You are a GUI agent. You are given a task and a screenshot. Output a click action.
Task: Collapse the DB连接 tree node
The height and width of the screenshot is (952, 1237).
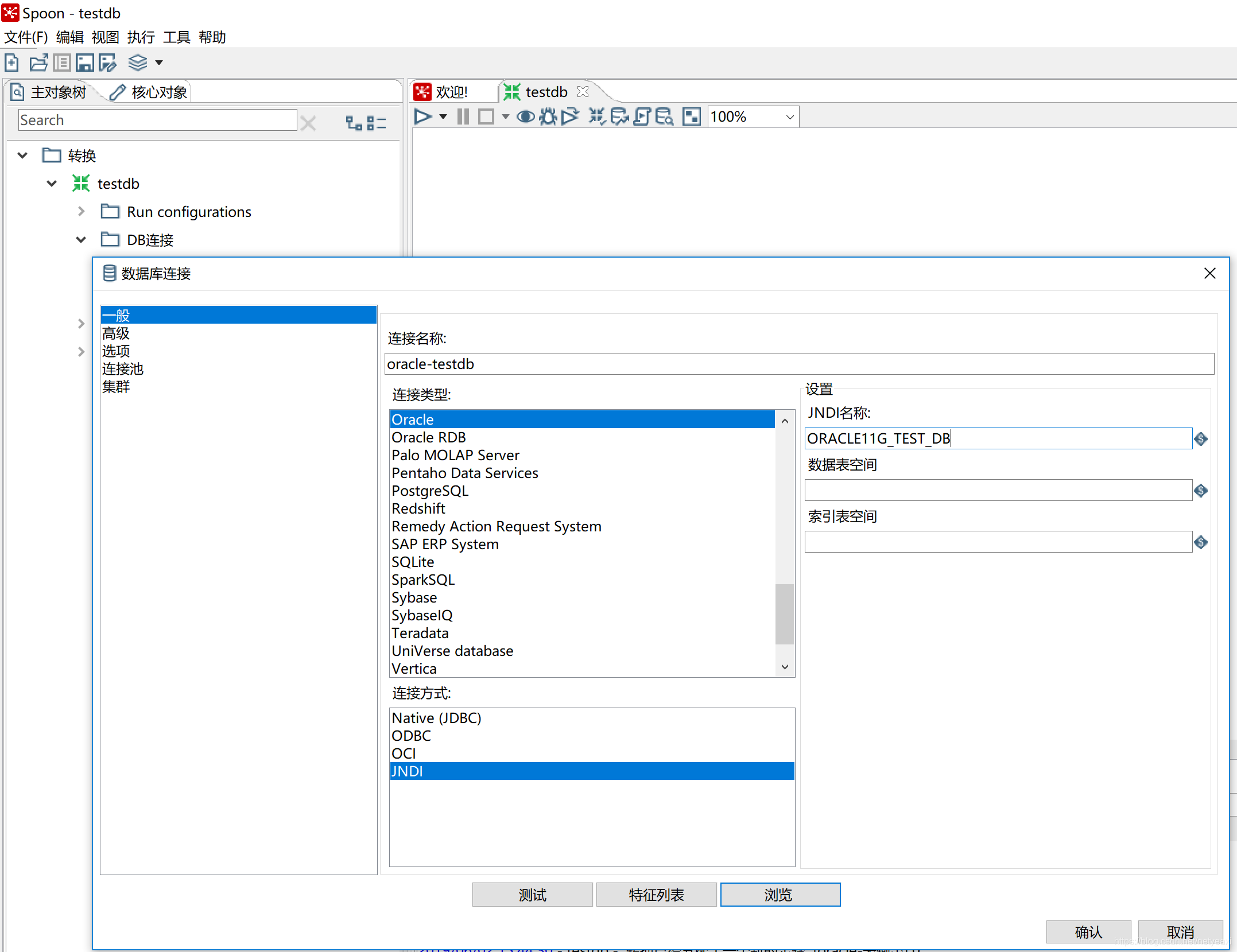81,240
